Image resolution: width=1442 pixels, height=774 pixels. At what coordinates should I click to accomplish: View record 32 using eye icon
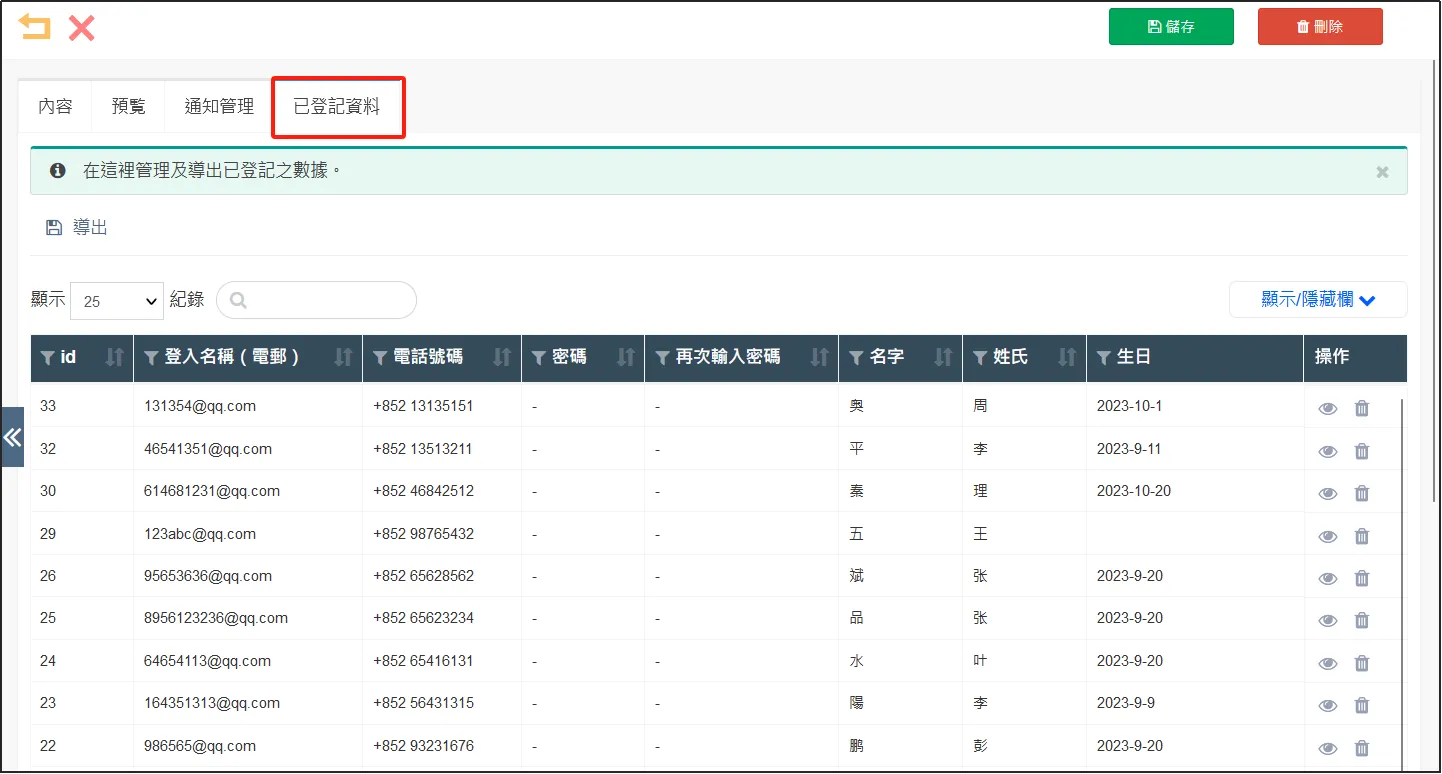(x=1327, y=451)
